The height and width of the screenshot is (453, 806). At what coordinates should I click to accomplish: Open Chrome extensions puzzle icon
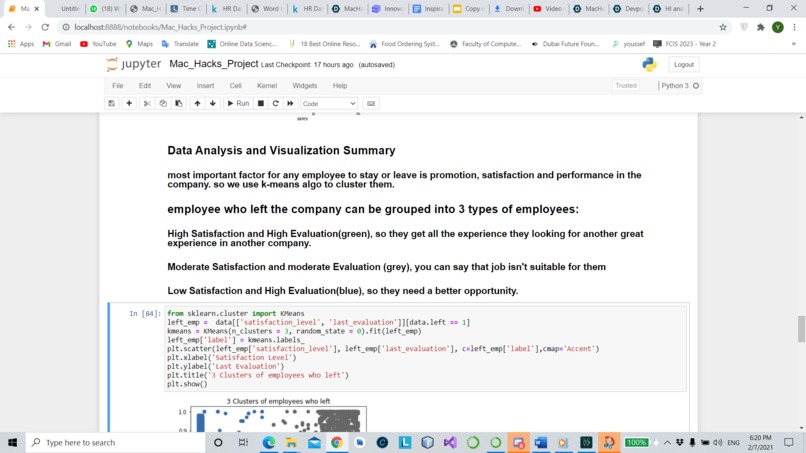pos(761,27)
